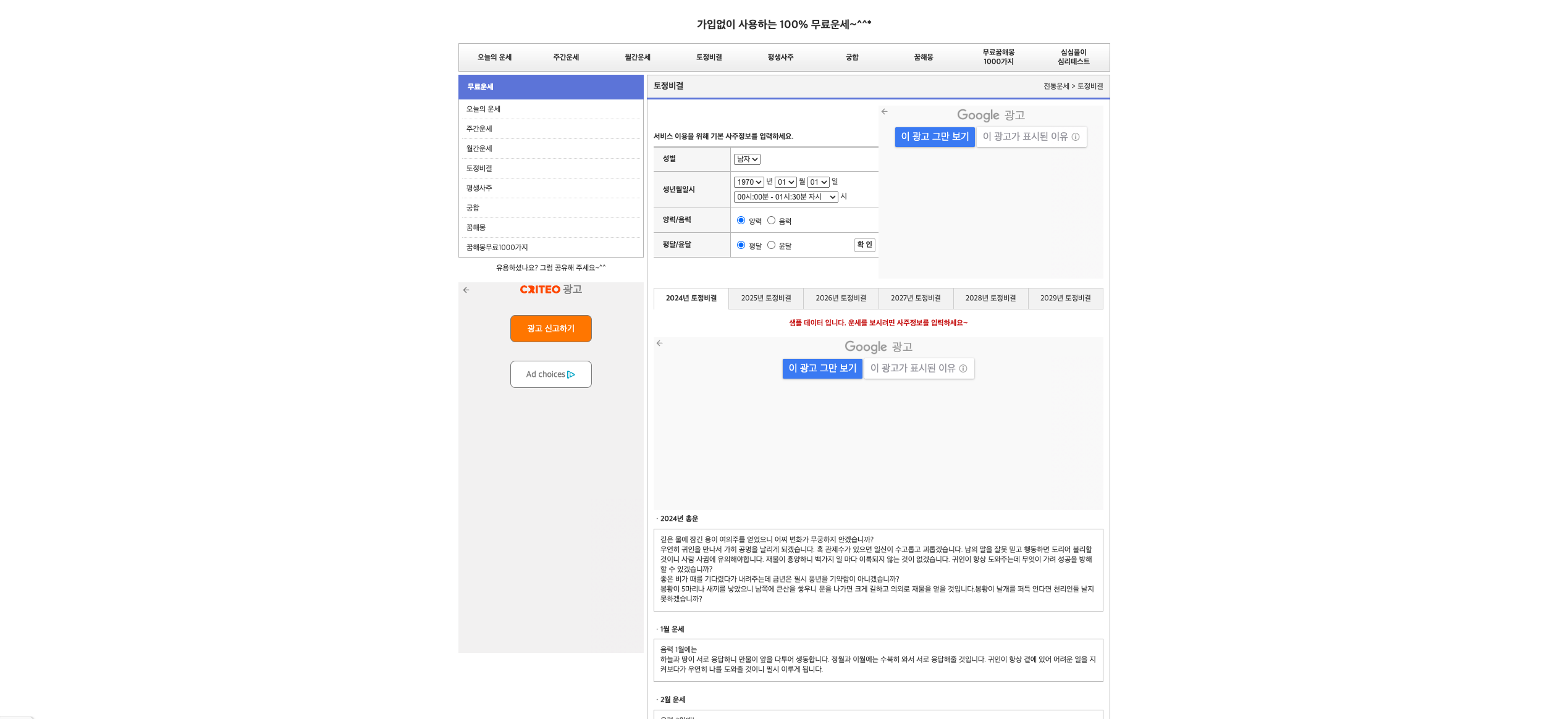Select the 음력 radio button
Screen dimensions: 1568x719
771,220
